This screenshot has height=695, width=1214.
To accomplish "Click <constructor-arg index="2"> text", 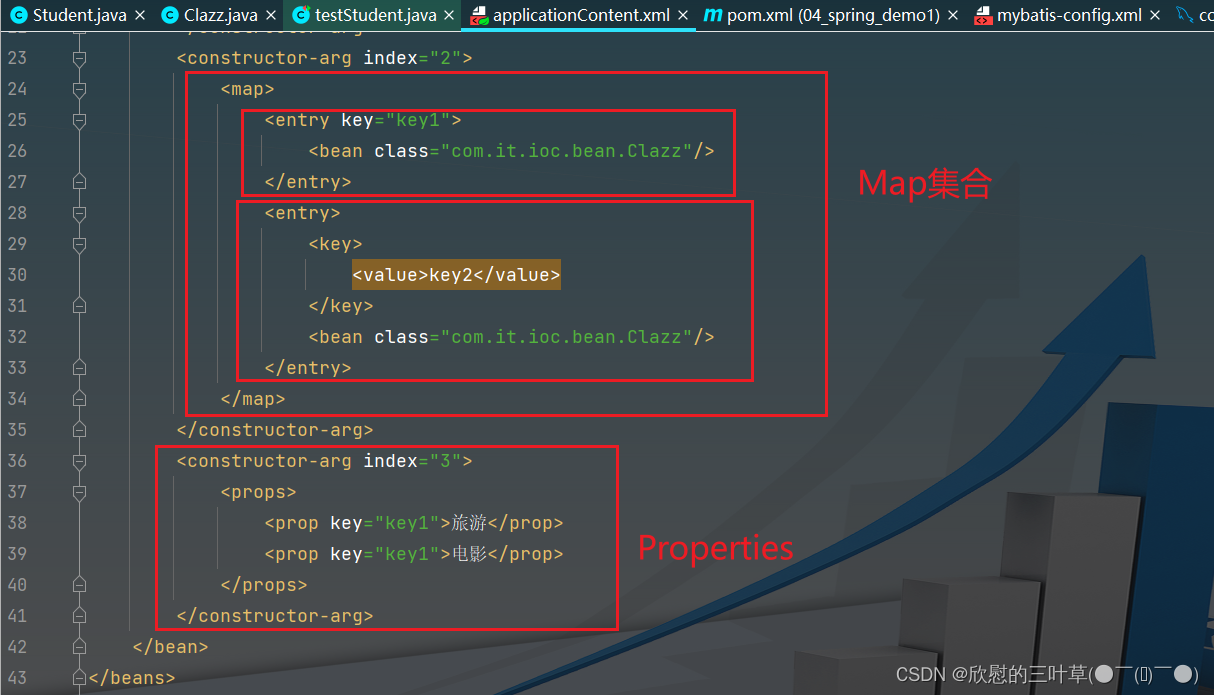I will (x=324, y=58).
